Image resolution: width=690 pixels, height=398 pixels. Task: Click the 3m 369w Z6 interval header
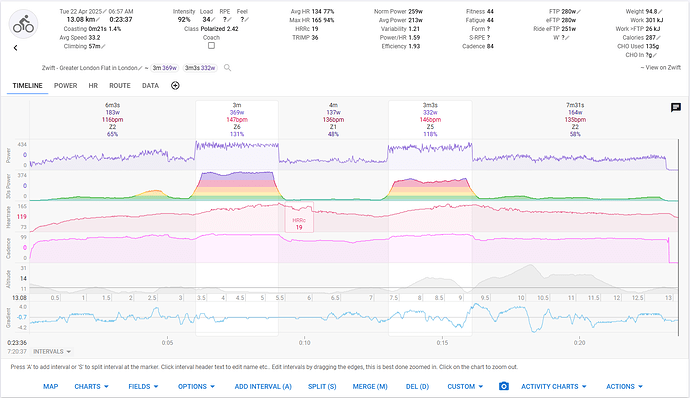(x=237, y=119)
